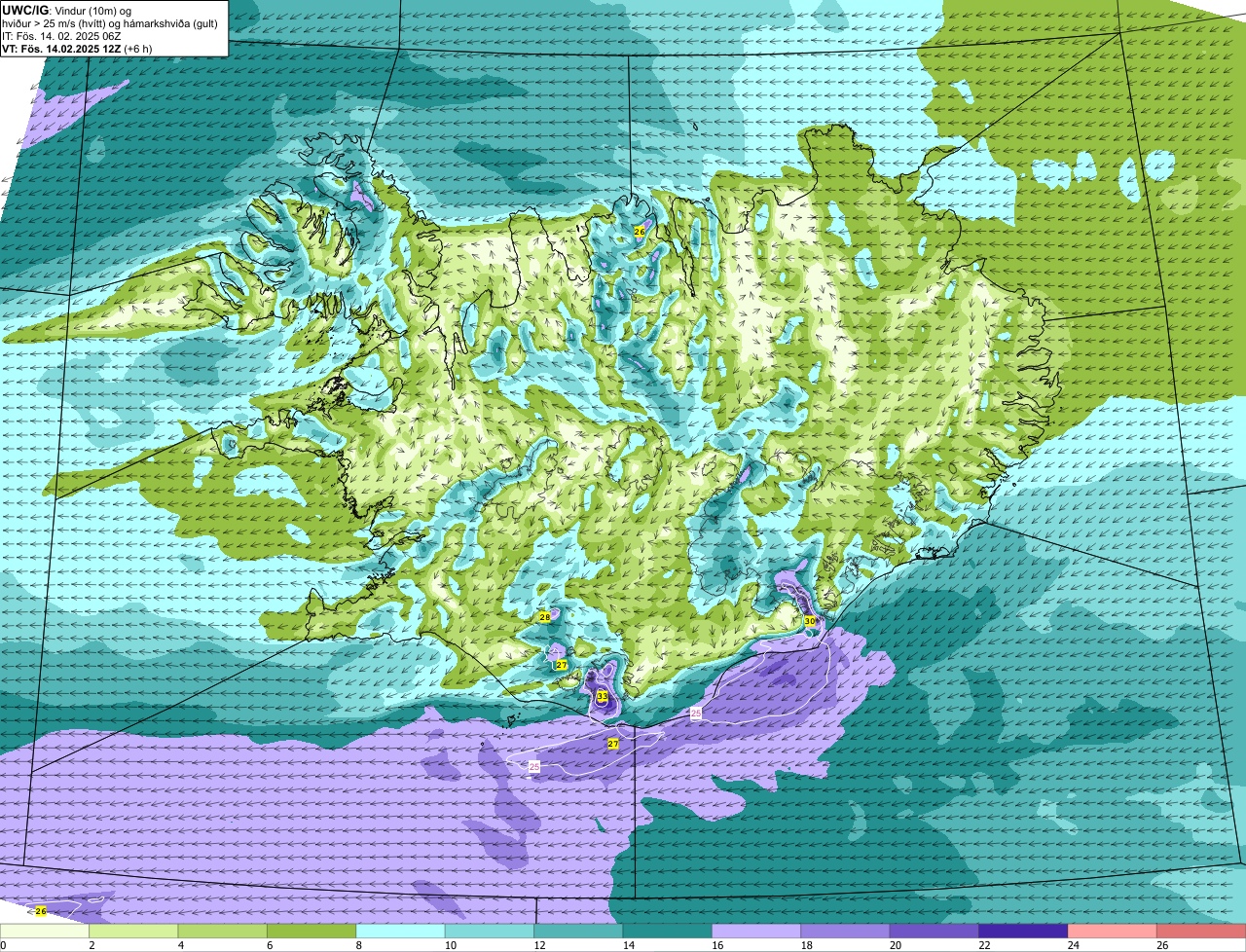Click the 18–20 m/s purple scale segment
This screenshot has width=1246, height=952.
(x=846, y=932)
